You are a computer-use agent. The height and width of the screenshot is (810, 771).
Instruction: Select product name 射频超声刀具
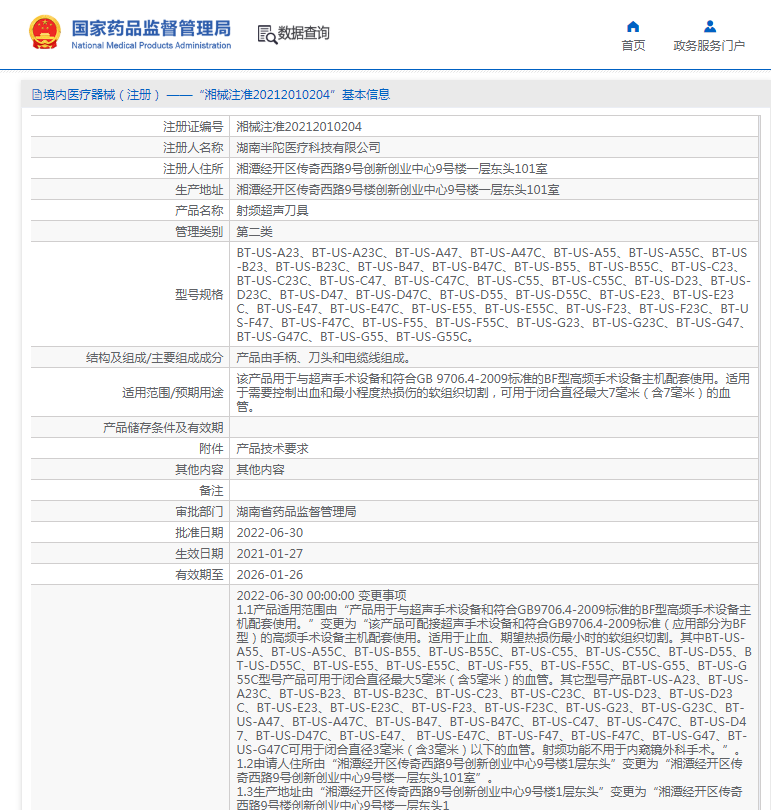pos(273,211)
